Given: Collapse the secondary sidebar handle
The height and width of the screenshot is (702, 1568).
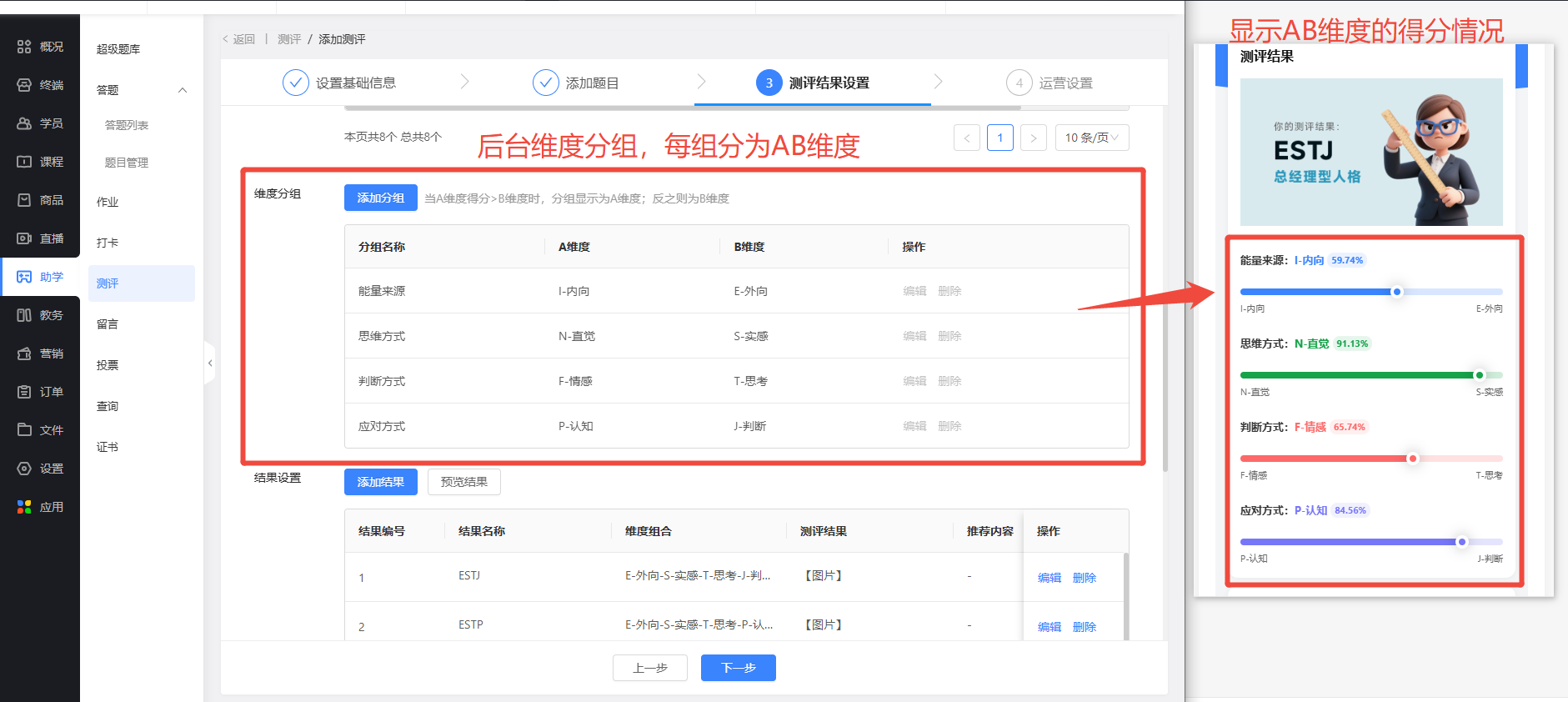Looking at the screenshot, I should tap(209, 364).
